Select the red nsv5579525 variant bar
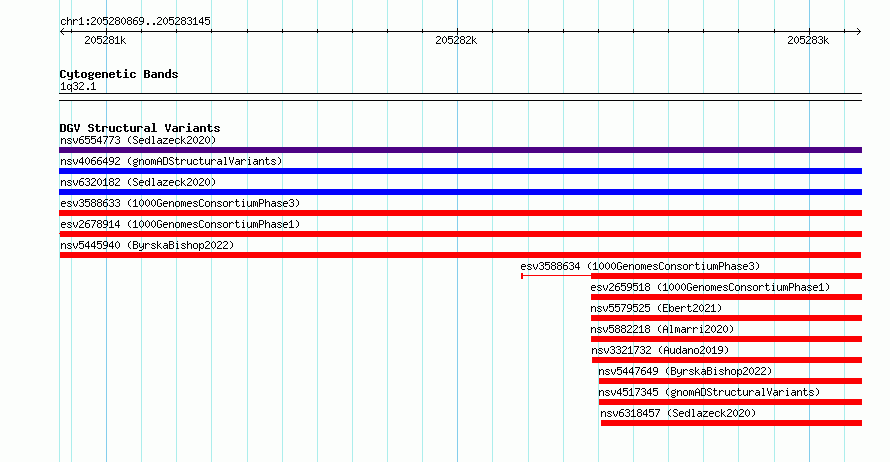 [727, 318]
